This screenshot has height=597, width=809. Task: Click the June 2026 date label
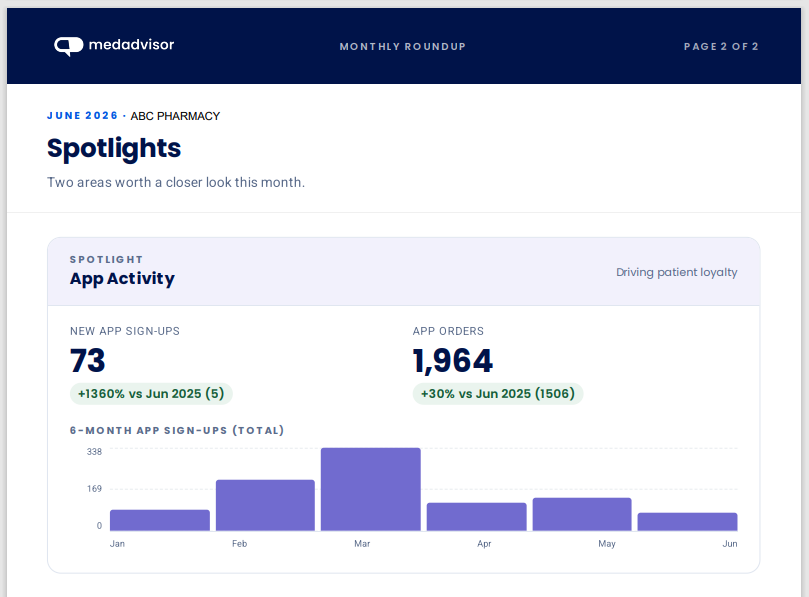coord(83,116)
